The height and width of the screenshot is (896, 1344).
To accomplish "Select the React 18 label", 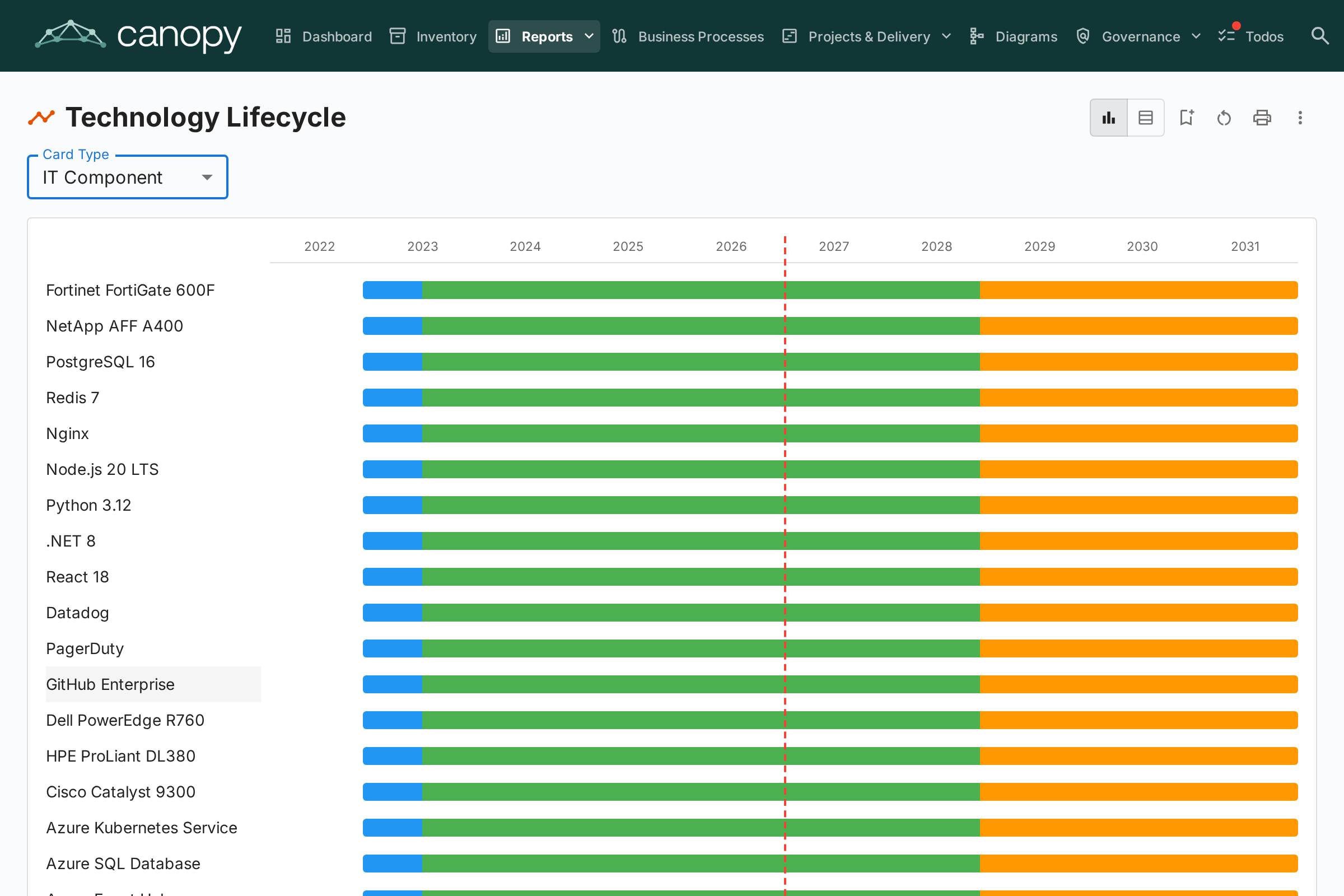I will [x=77, y=577].
